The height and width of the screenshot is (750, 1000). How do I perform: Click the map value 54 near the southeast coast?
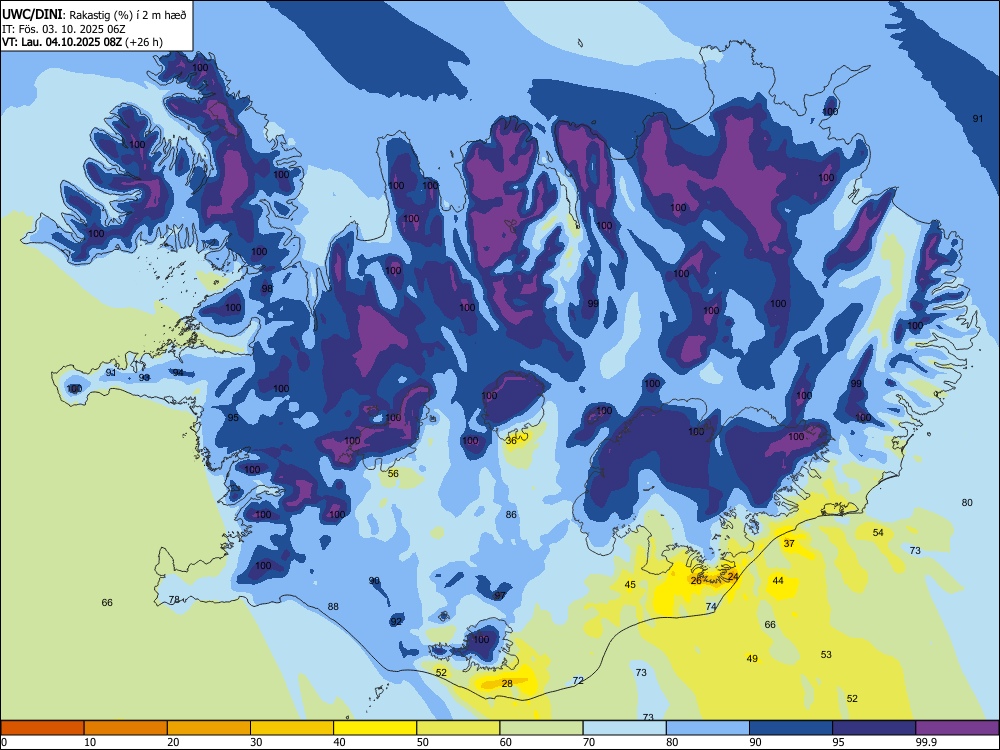point(878,533)
